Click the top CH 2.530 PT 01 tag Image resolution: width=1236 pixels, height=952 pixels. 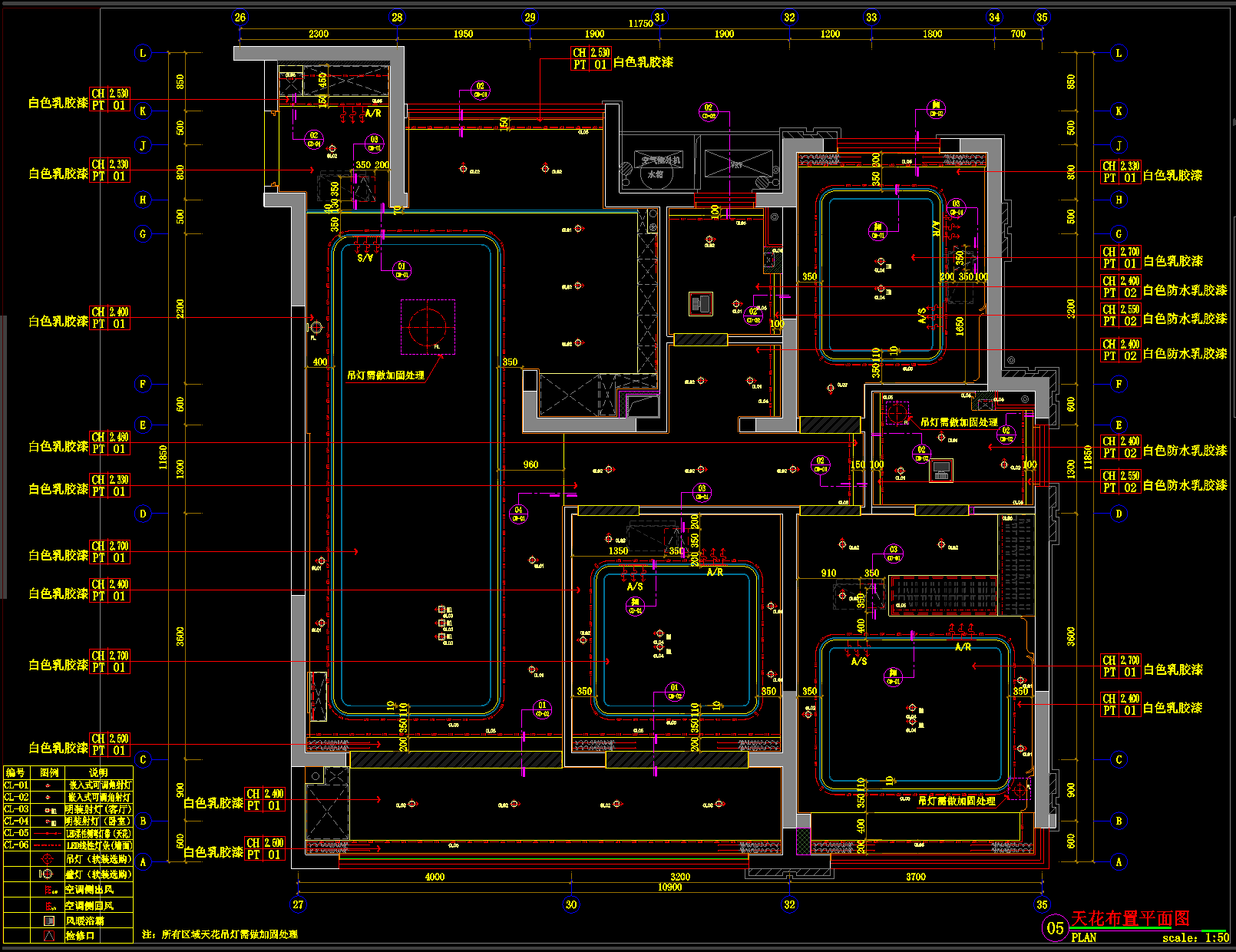pos(591,58)
